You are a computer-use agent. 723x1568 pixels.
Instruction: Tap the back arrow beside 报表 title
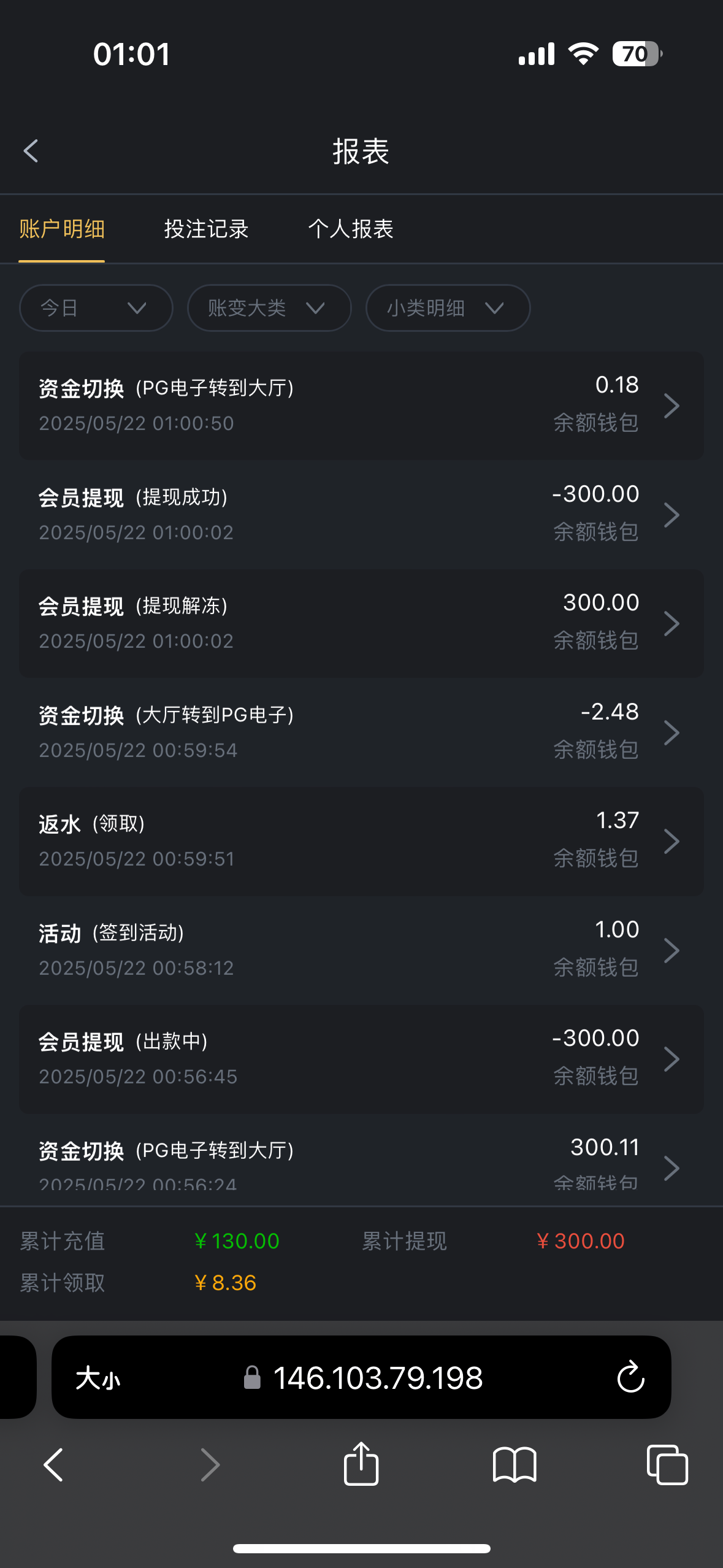(31, 151)
